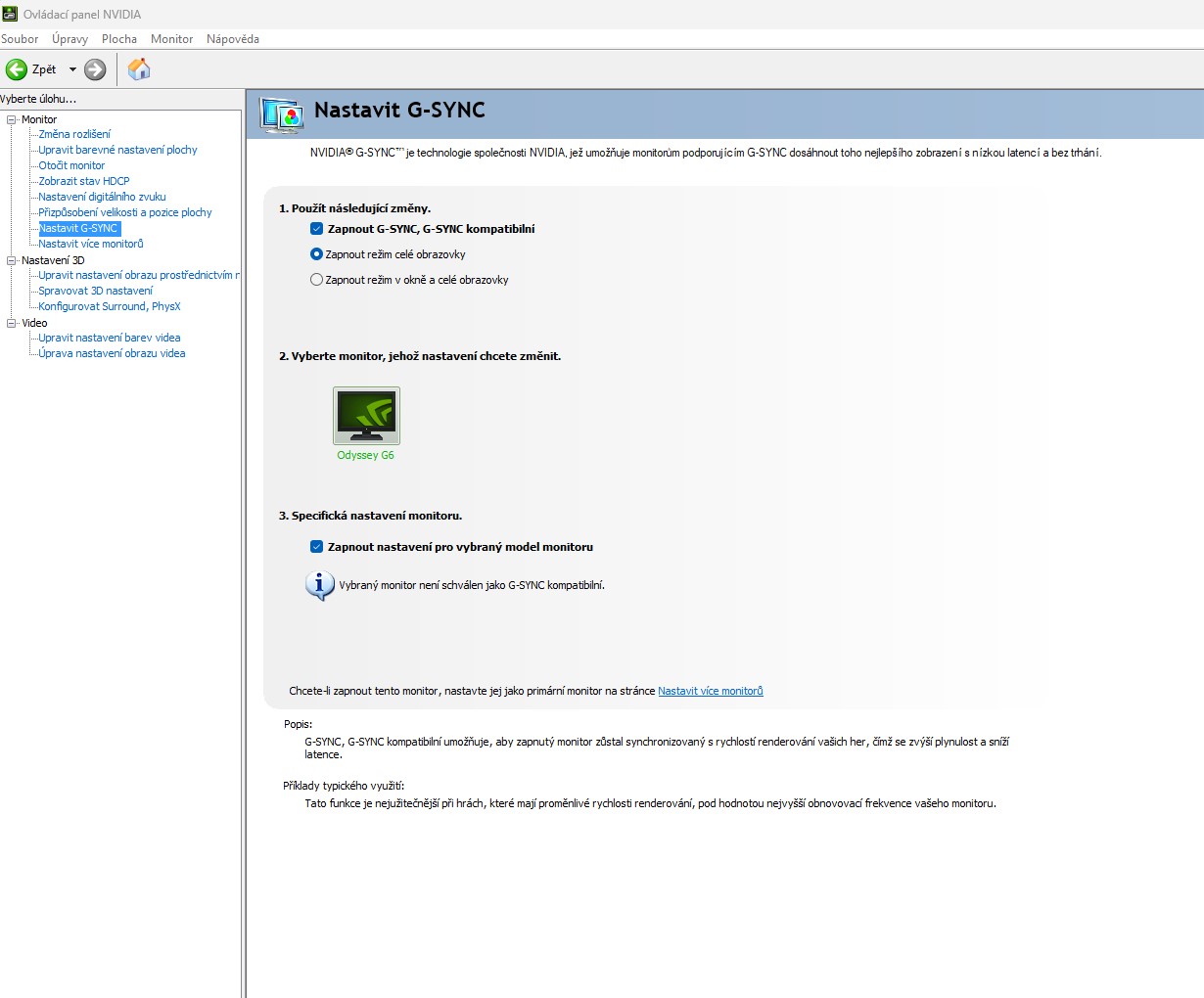Open Nastavení digitálního zvuku task

[x=102, y=197]
